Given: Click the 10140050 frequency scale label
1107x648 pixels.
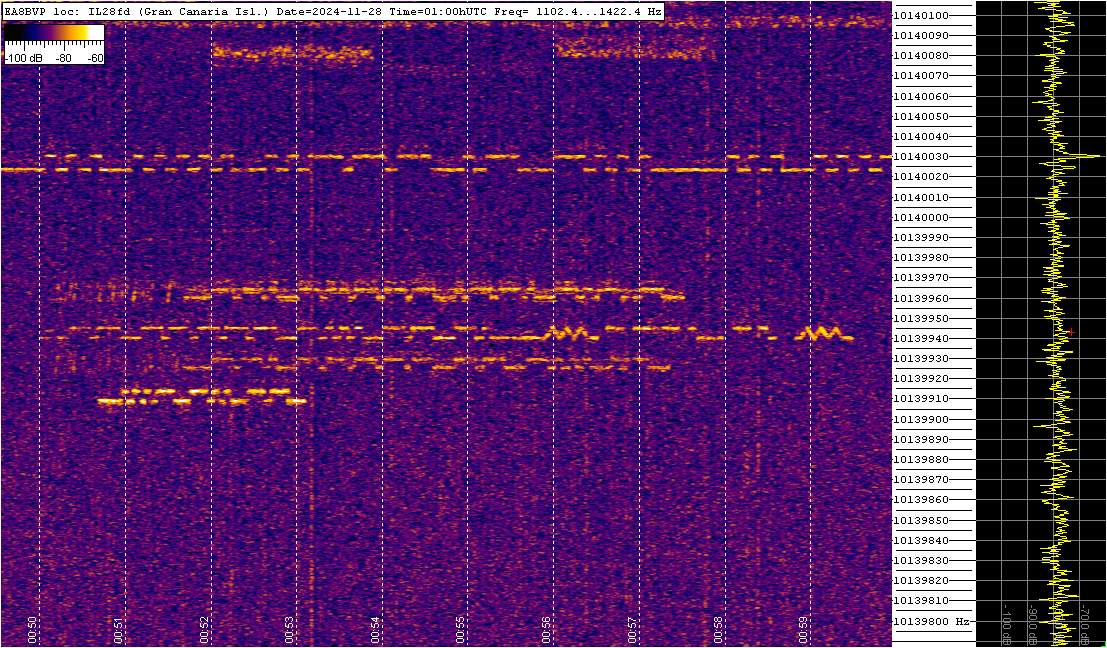Looking at the screenshot, I should tap(921, 116).
